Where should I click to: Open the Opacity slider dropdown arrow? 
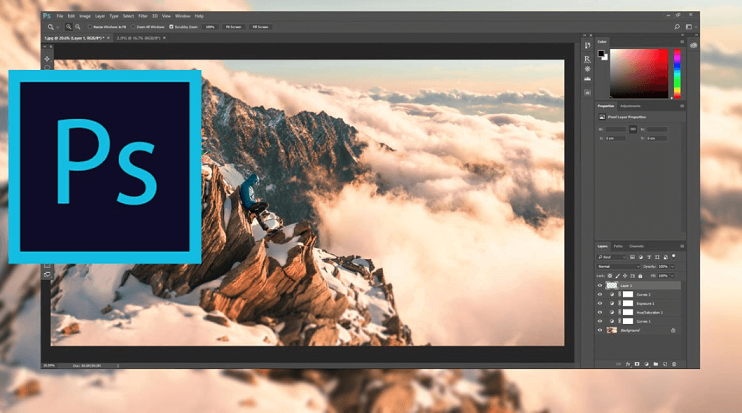(672, 266)
